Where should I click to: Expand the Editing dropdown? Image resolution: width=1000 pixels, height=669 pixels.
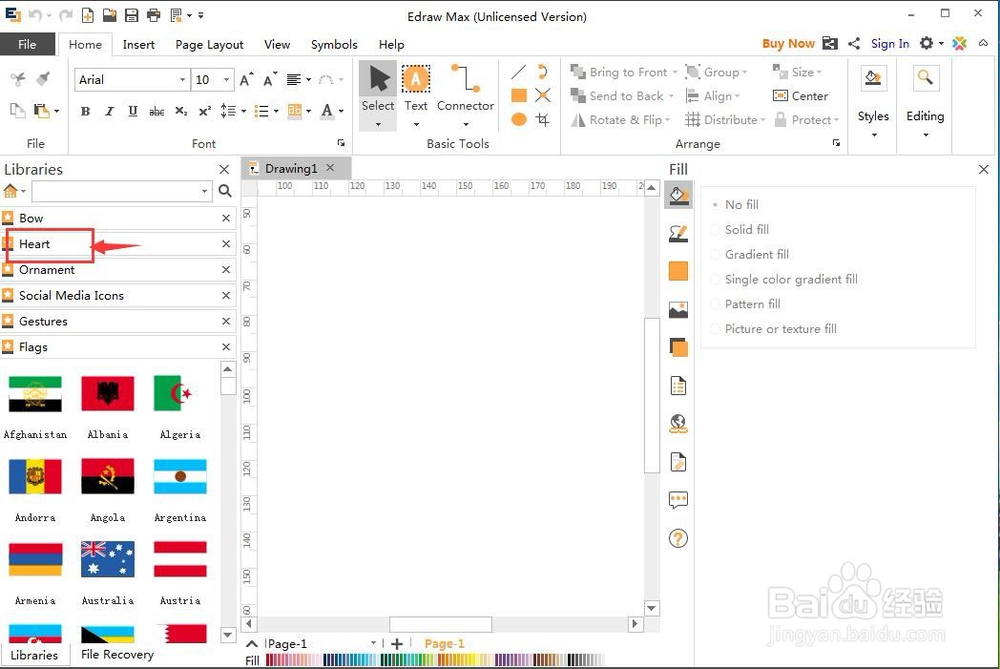click(x=925, y=135)
